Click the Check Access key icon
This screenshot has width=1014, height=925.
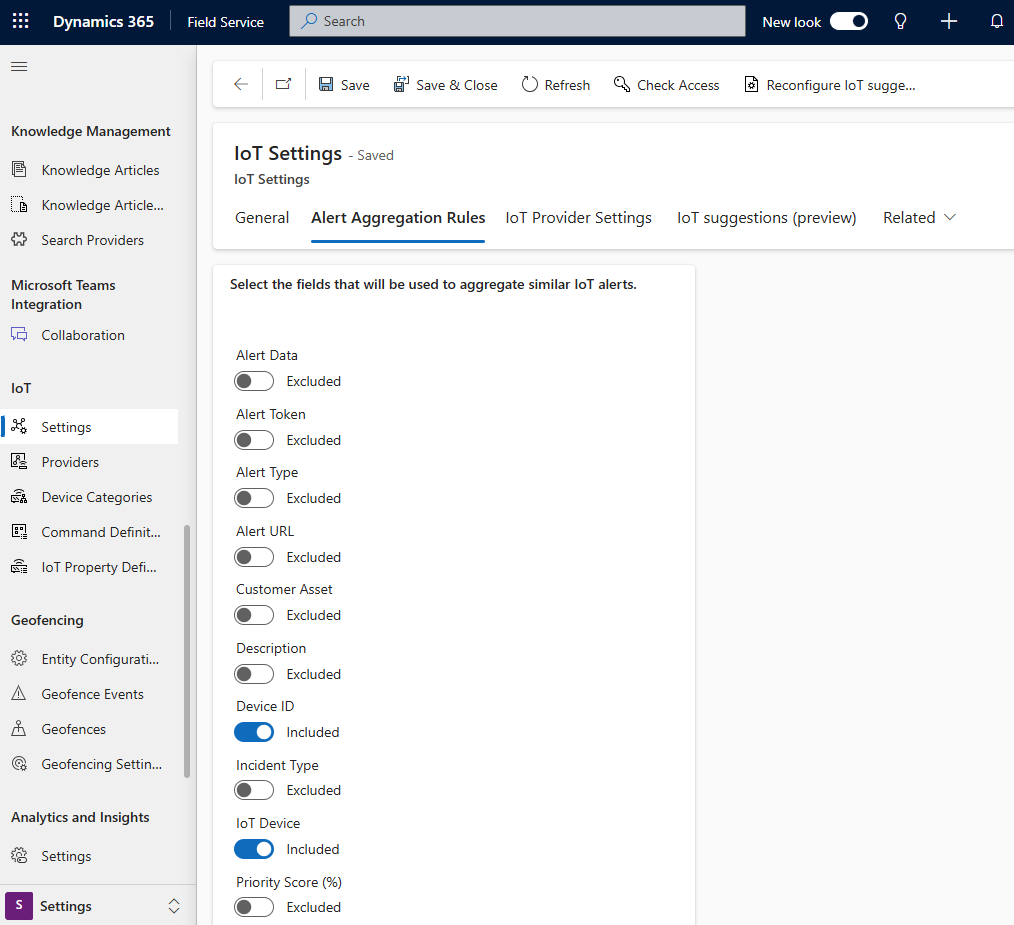(x=621, y=84)
